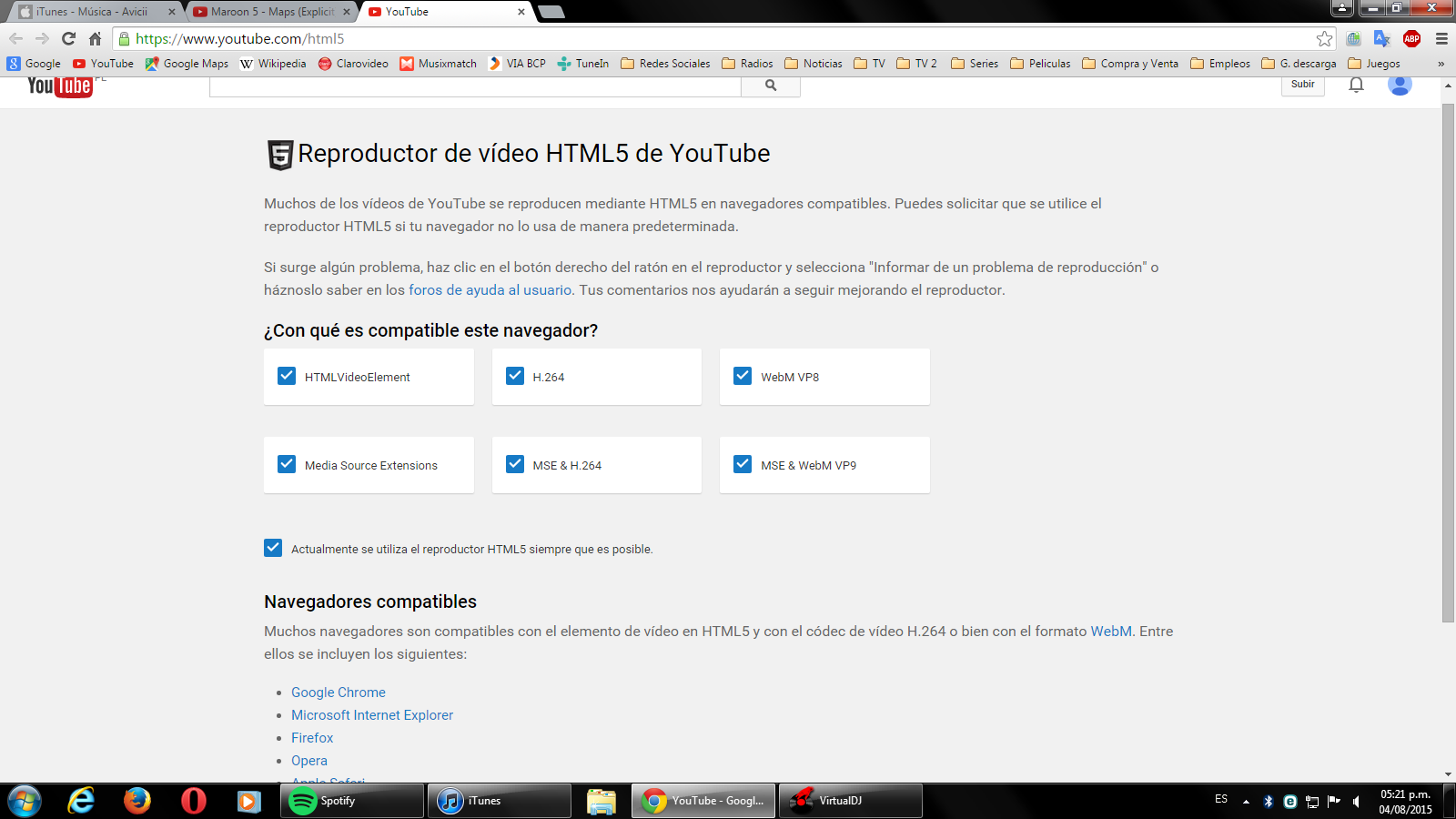Switch to the Spotify taskbar window
Image resolution: width=1456 pixels, height=819 pixels.
(x=352, y=801)
